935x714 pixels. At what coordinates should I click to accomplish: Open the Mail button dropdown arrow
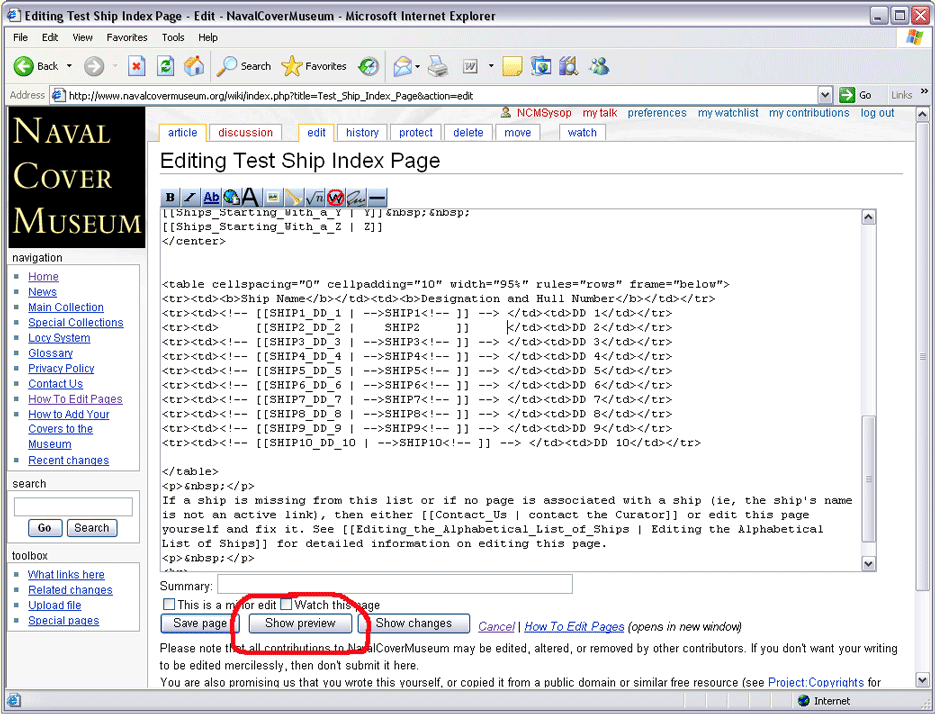[x=417, y=66]
